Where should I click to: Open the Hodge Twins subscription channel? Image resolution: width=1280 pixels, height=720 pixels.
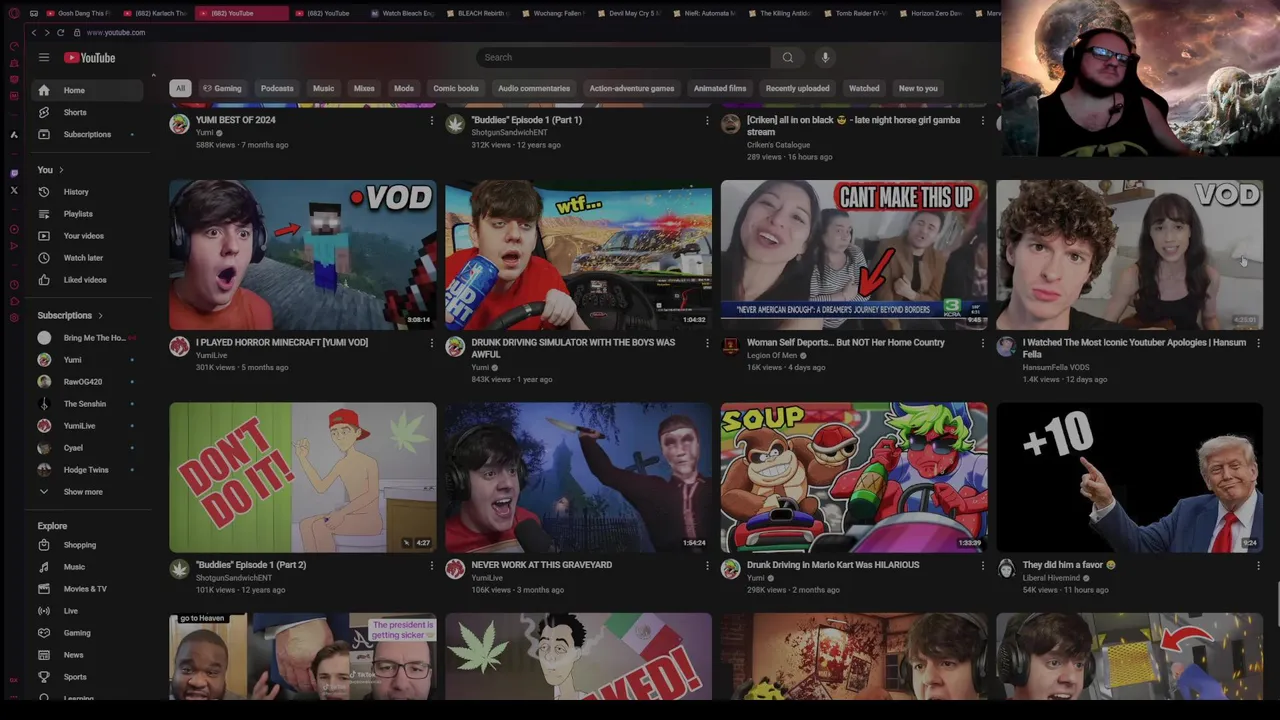point(87,470)
